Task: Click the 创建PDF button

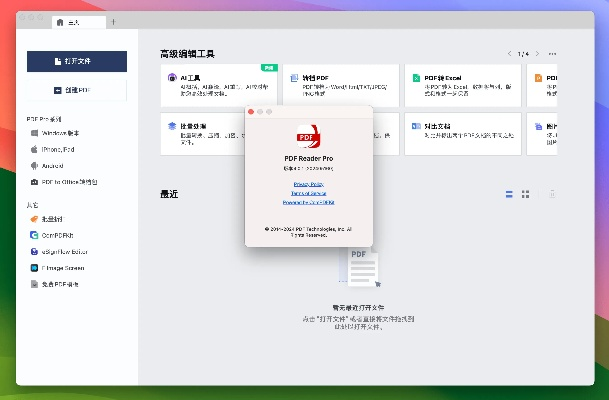Action: pyautogui.click(x=76, y=90)
